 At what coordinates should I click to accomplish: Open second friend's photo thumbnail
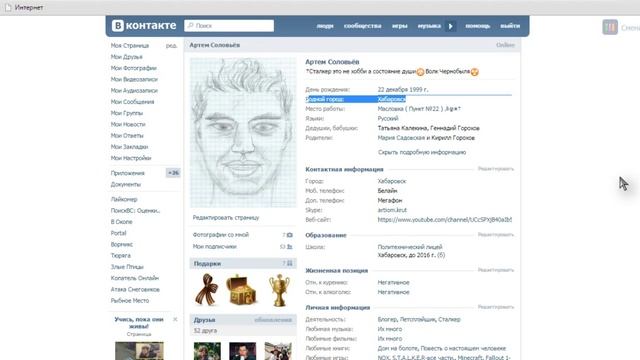pos(242,351)
